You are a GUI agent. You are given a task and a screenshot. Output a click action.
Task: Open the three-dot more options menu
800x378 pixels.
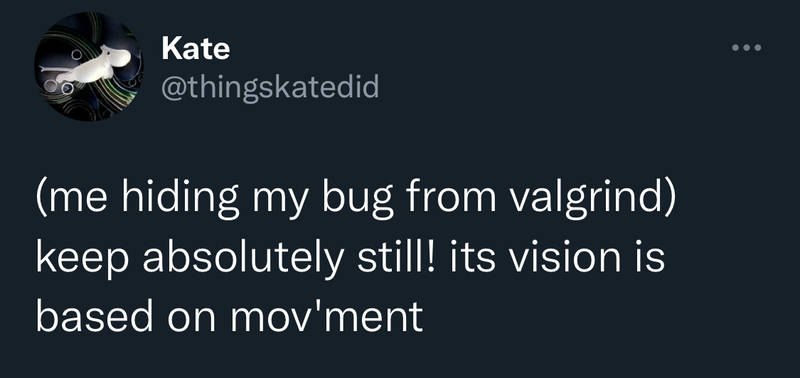pyautogui.click(x=746, y=48)
